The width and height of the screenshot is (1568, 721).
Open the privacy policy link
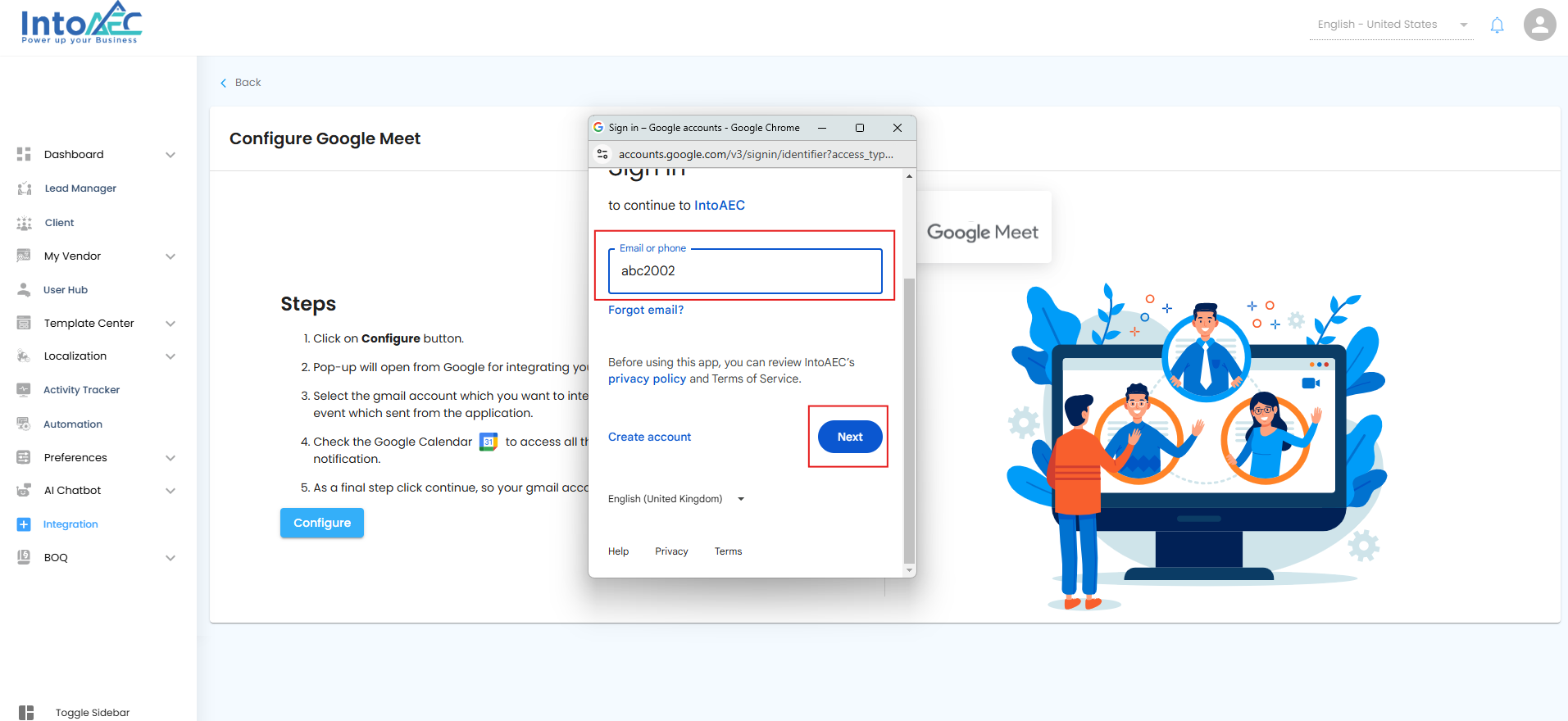[647, 379]
